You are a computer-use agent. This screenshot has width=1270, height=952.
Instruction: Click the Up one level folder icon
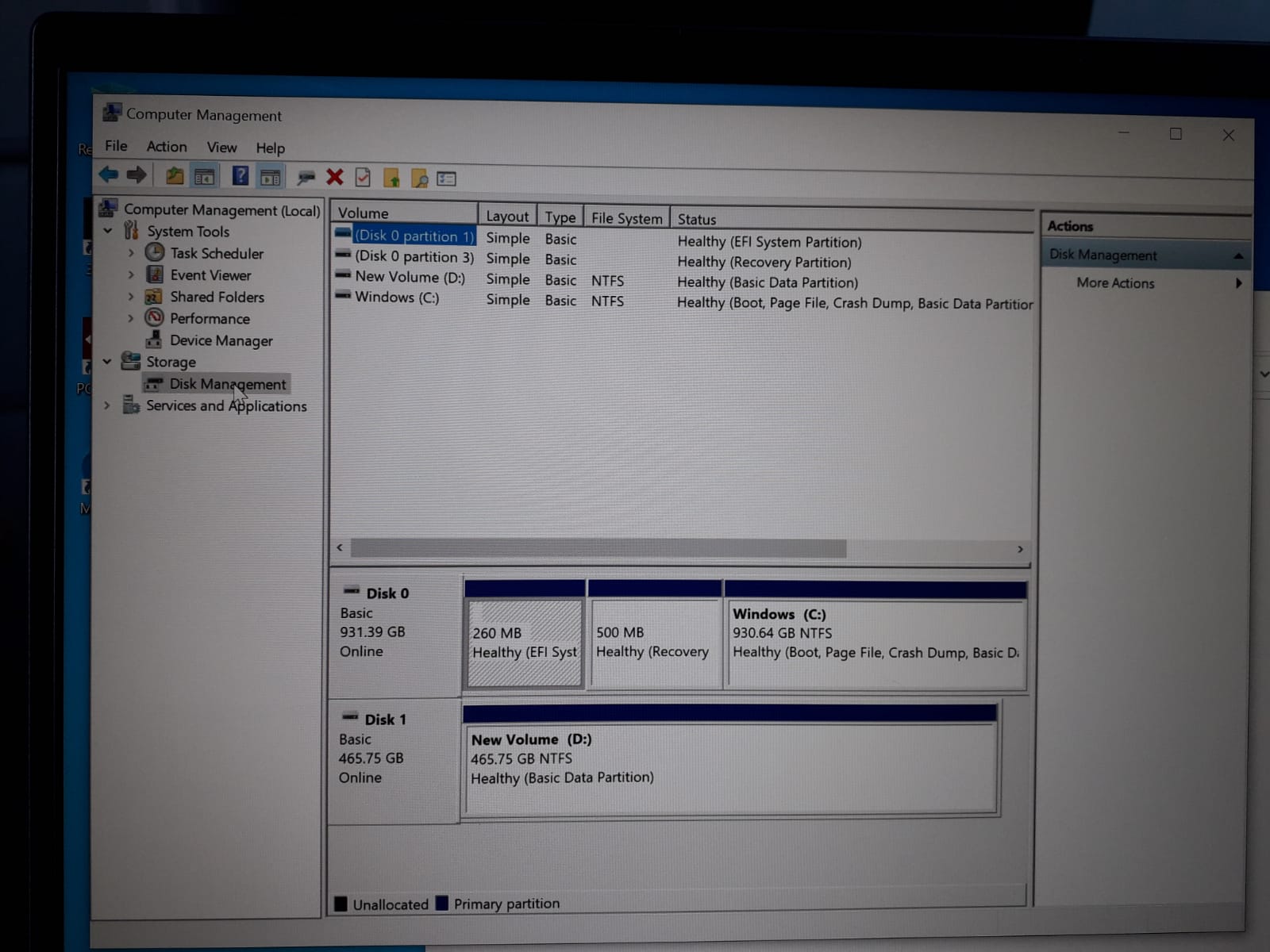point(175,176)
